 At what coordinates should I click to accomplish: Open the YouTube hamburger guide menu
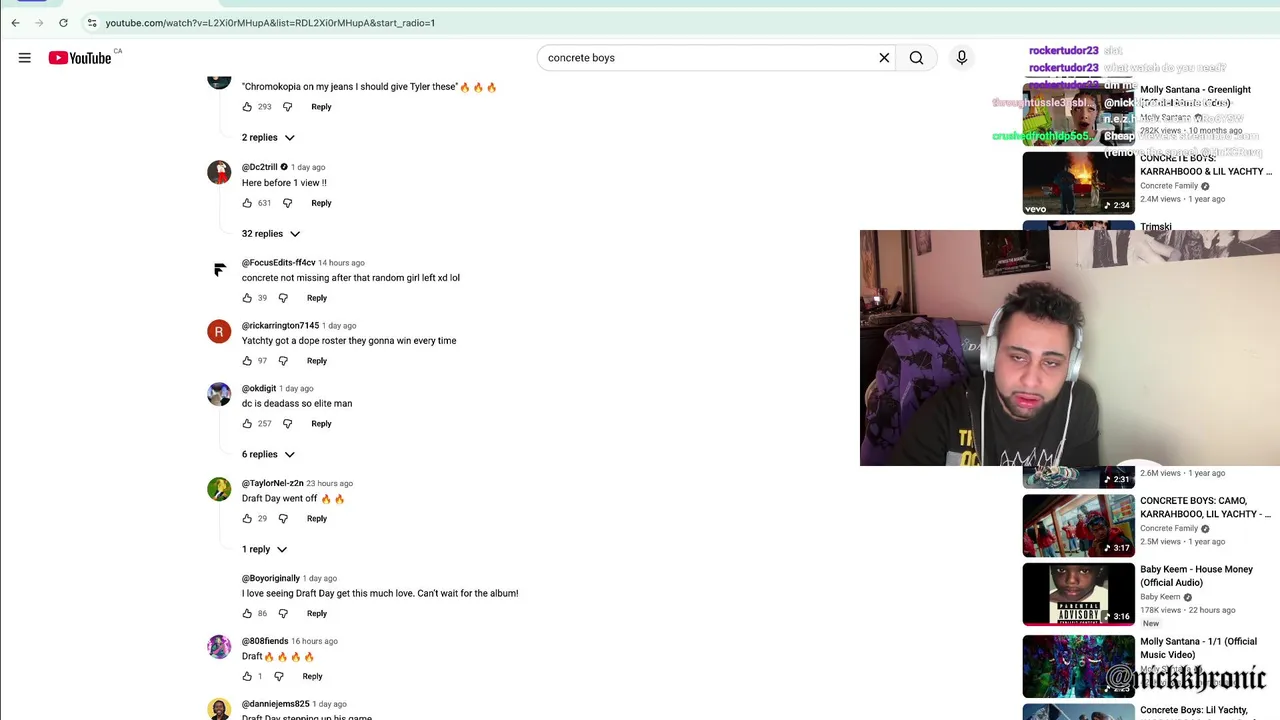24,58
